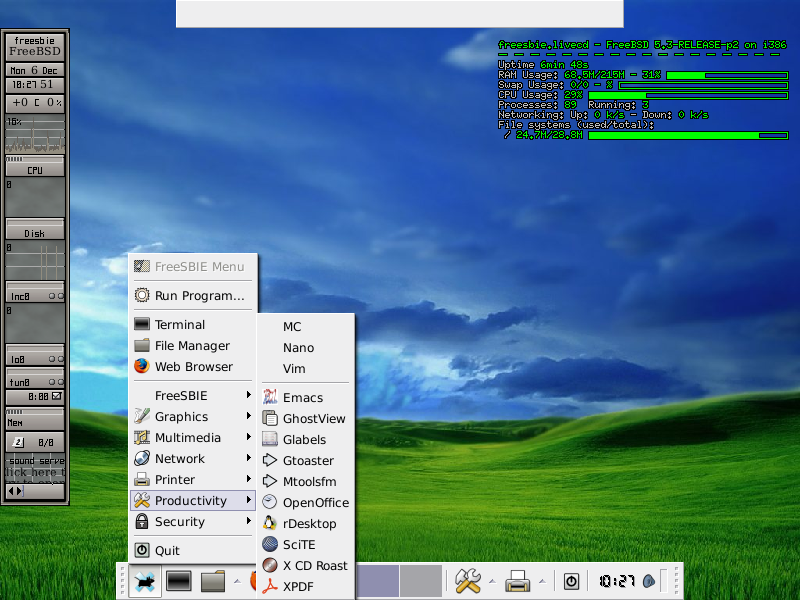Open Emacs from the Productivity submenu
Screen dimensions: 800x600
[305, 397]
